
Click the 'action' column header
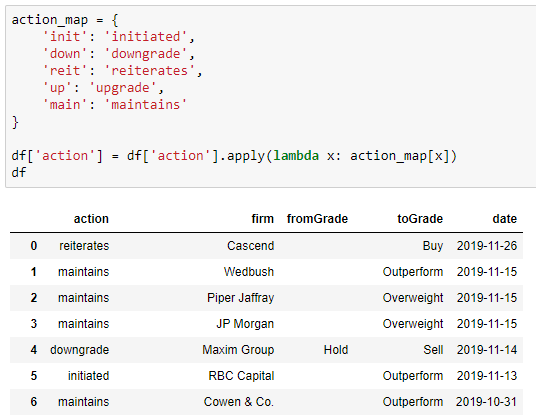(91, 219)
